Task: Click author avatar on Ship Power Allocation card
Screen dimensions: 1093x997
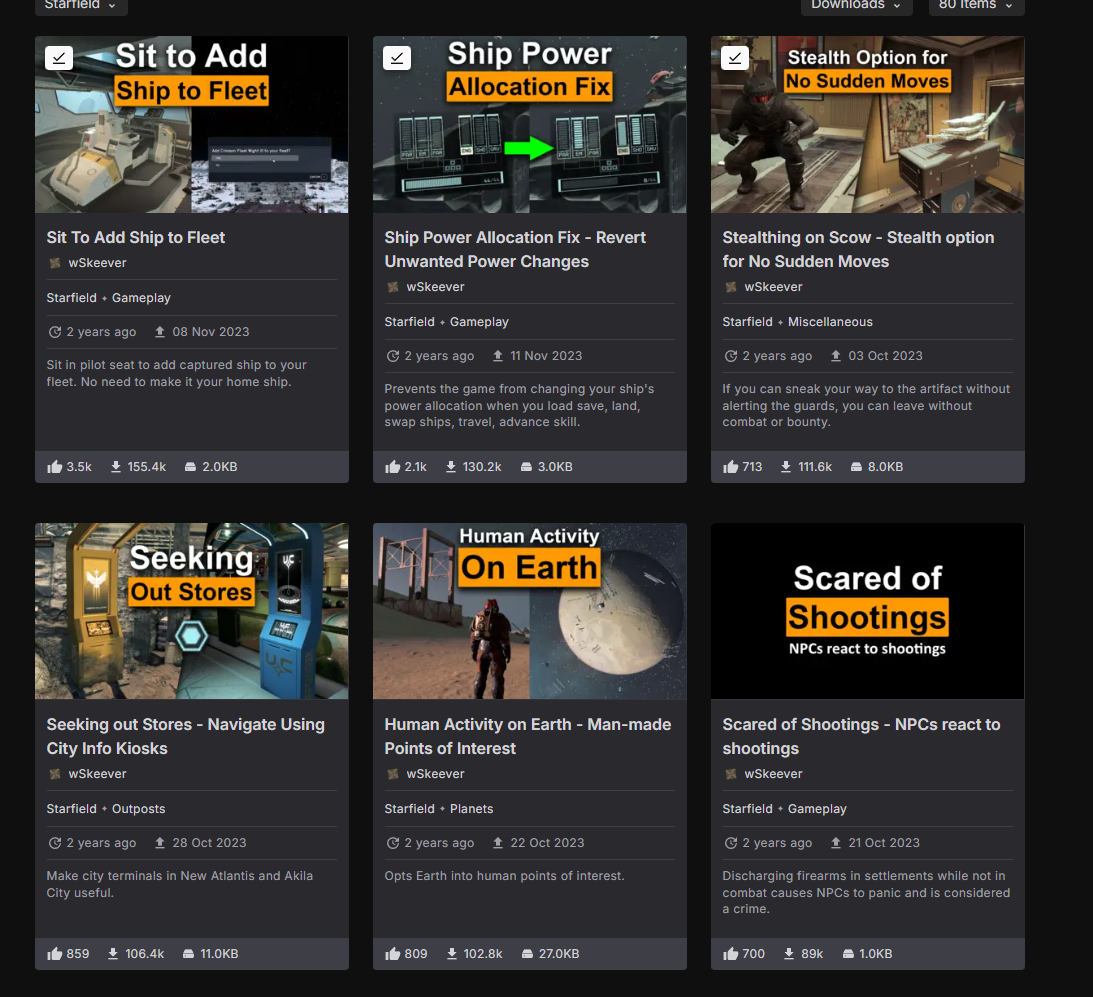Action: [393, 287]
